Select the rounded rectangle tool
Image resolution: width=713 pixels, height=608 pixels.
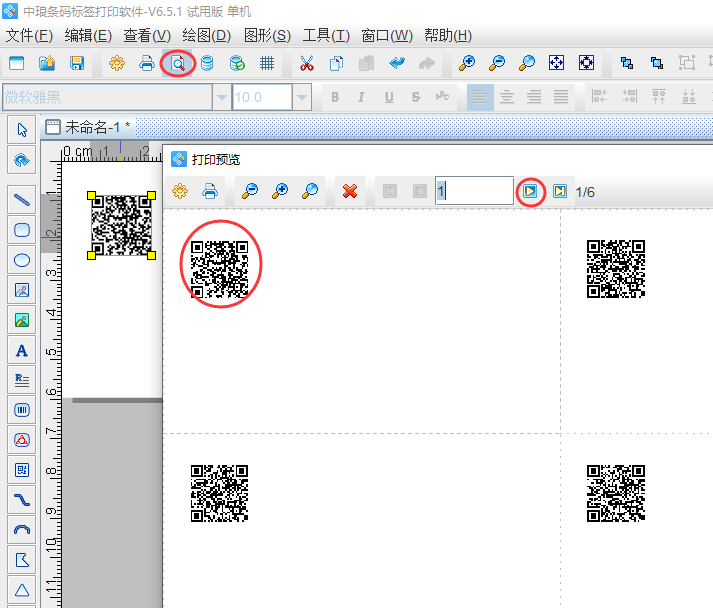click(22, 230)
